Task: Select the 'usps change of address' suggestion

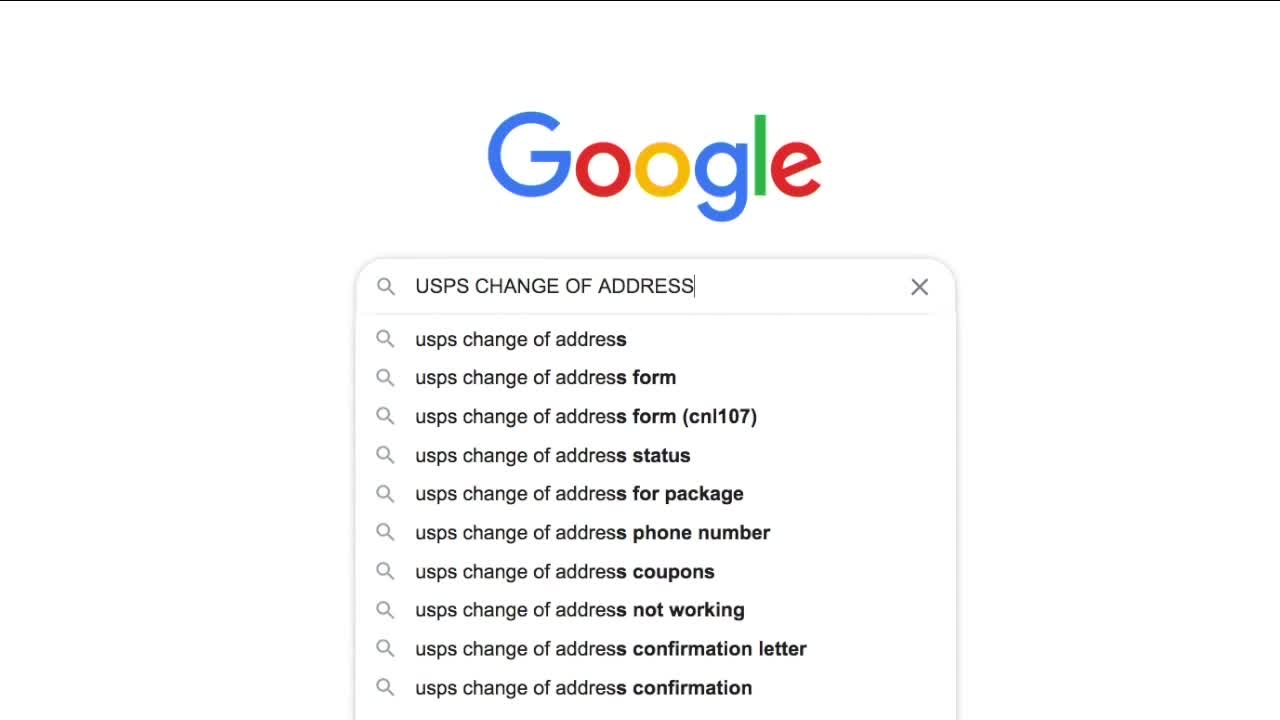Action: pos(521,340)
